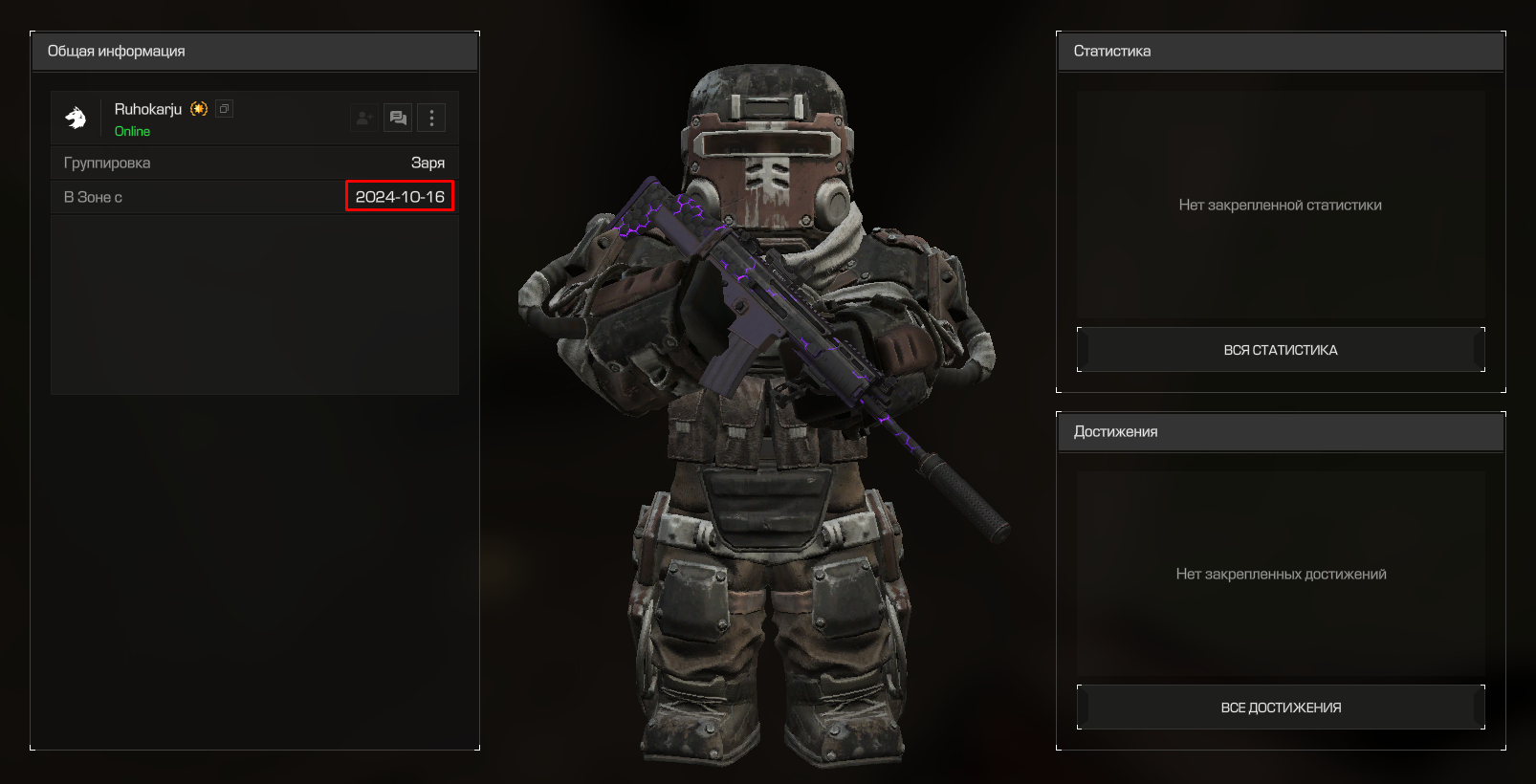Select the Достижения panel header
The height and width of the screenshot is (784, 1536).
point(1281,432)
